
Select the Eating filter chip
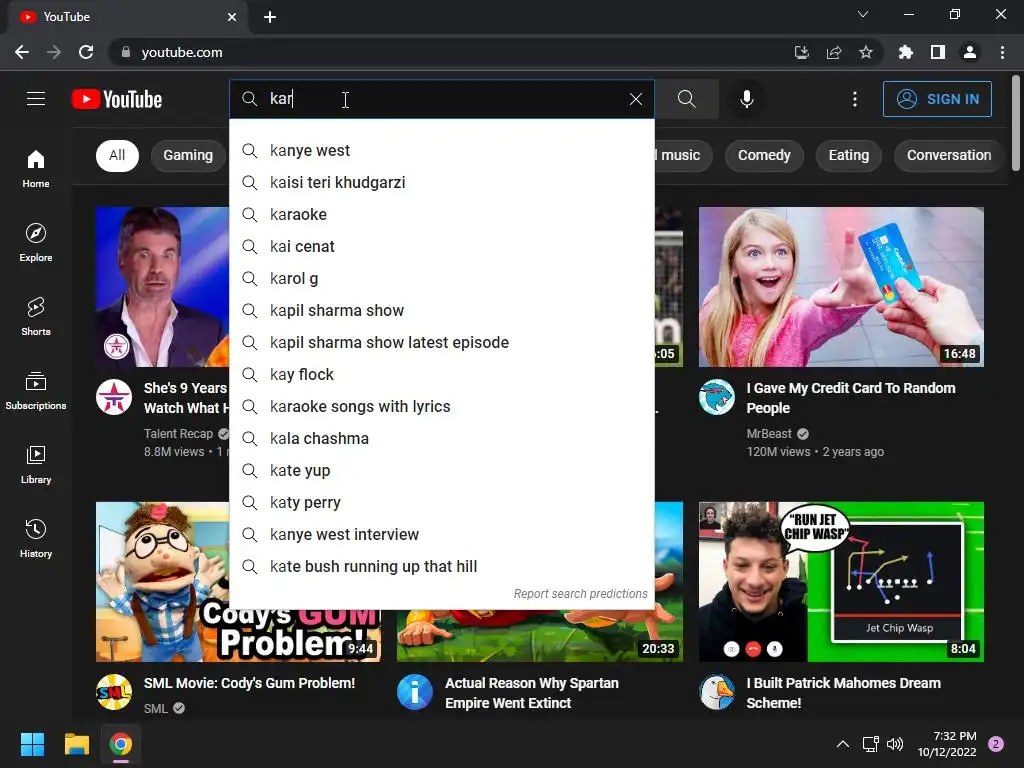click(x=848, y=155)
